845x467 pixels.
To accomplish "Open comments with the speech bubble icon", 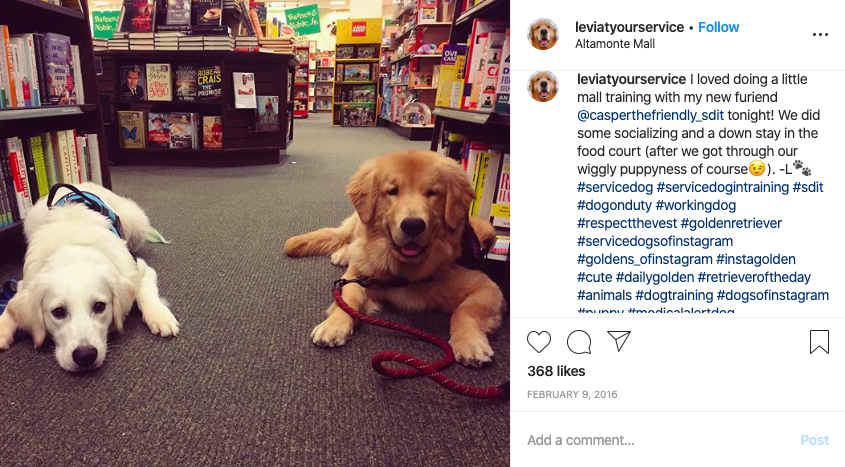I will pyautogui.click(x=579, y=341).
